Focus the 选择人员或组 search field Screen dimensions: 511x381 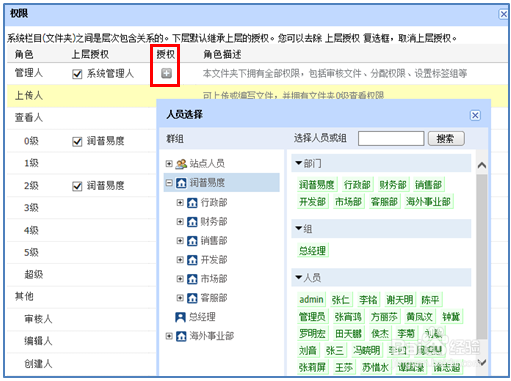tap(391, 139)
